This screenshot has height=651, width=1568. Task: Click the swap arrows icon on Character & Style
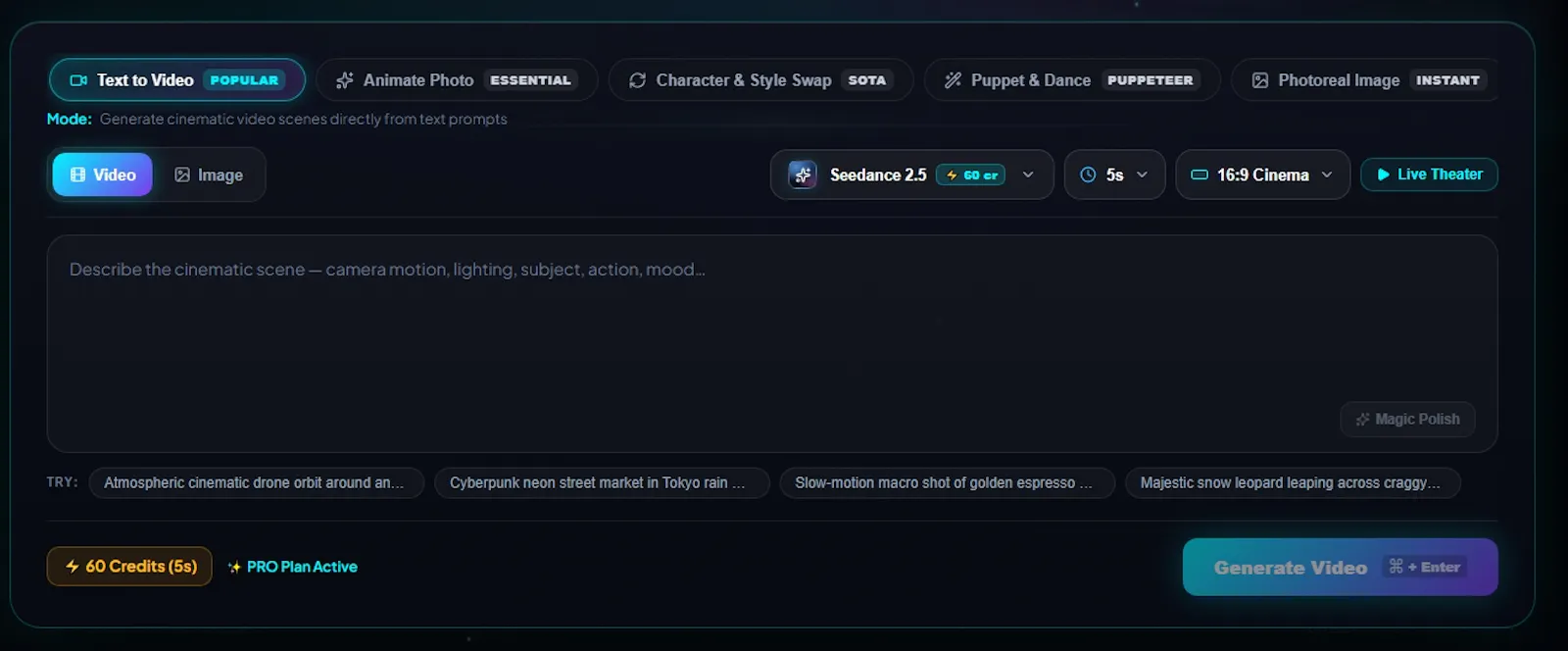(x=637, y=80)
